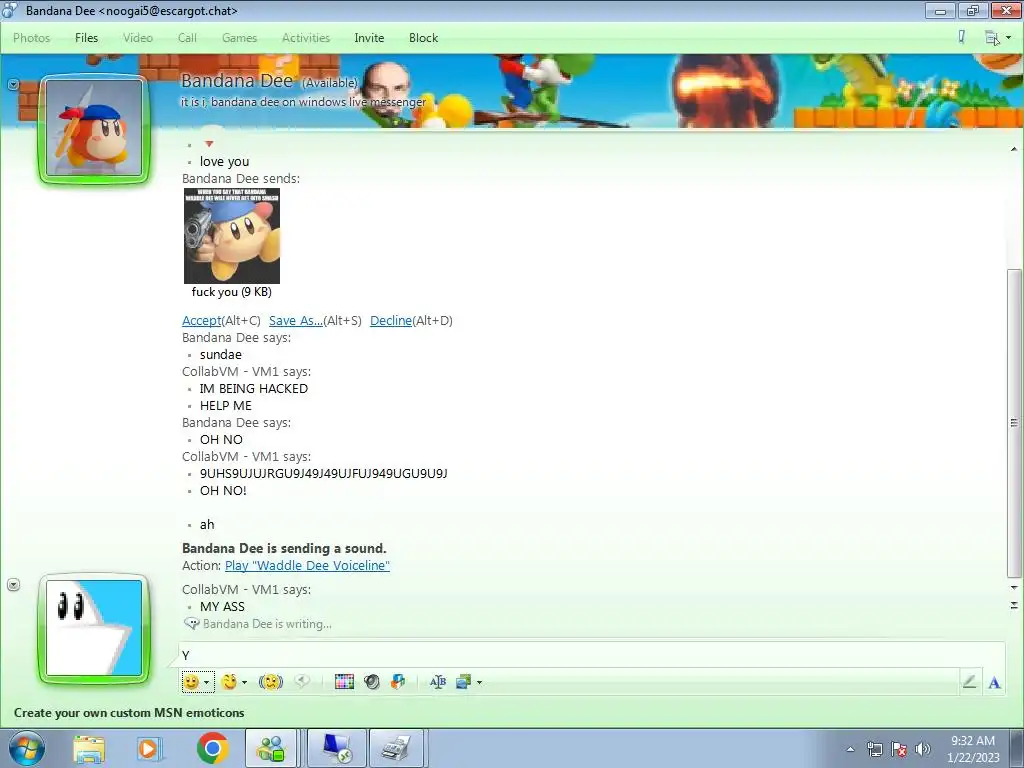Switch to text typing mode A
The height and width of the screenshot is (768, 1024).
point(995,682)
